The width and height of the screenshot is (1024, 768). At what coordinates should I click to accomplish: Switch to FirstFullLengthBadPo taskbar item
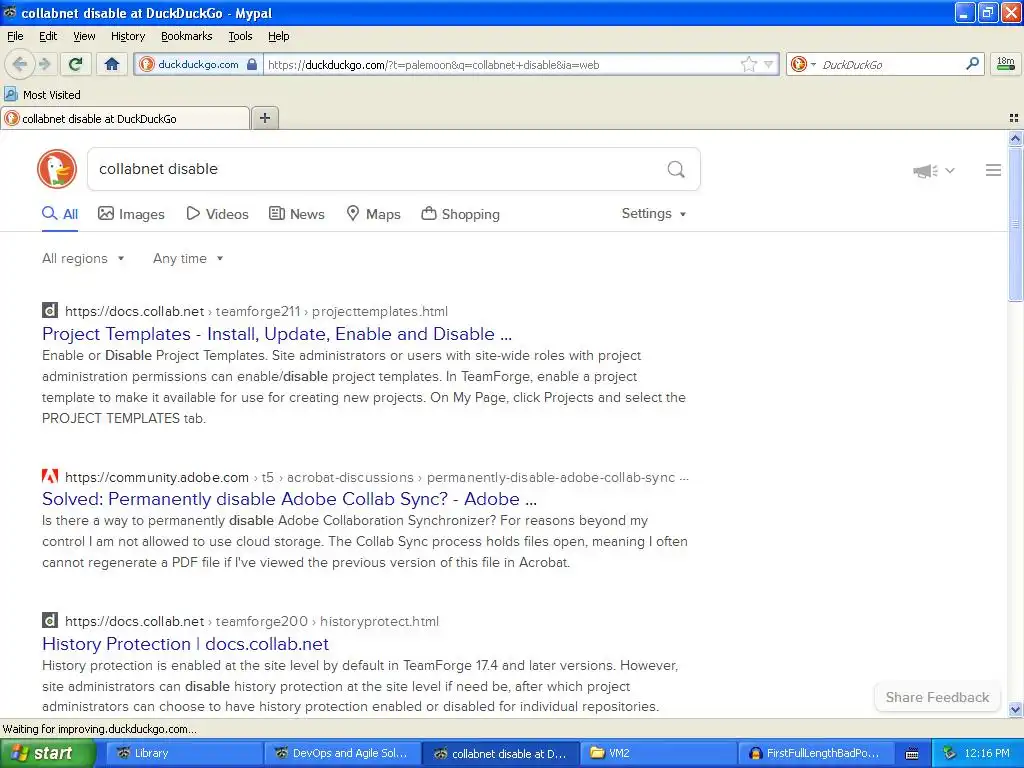tap(816, 753)
